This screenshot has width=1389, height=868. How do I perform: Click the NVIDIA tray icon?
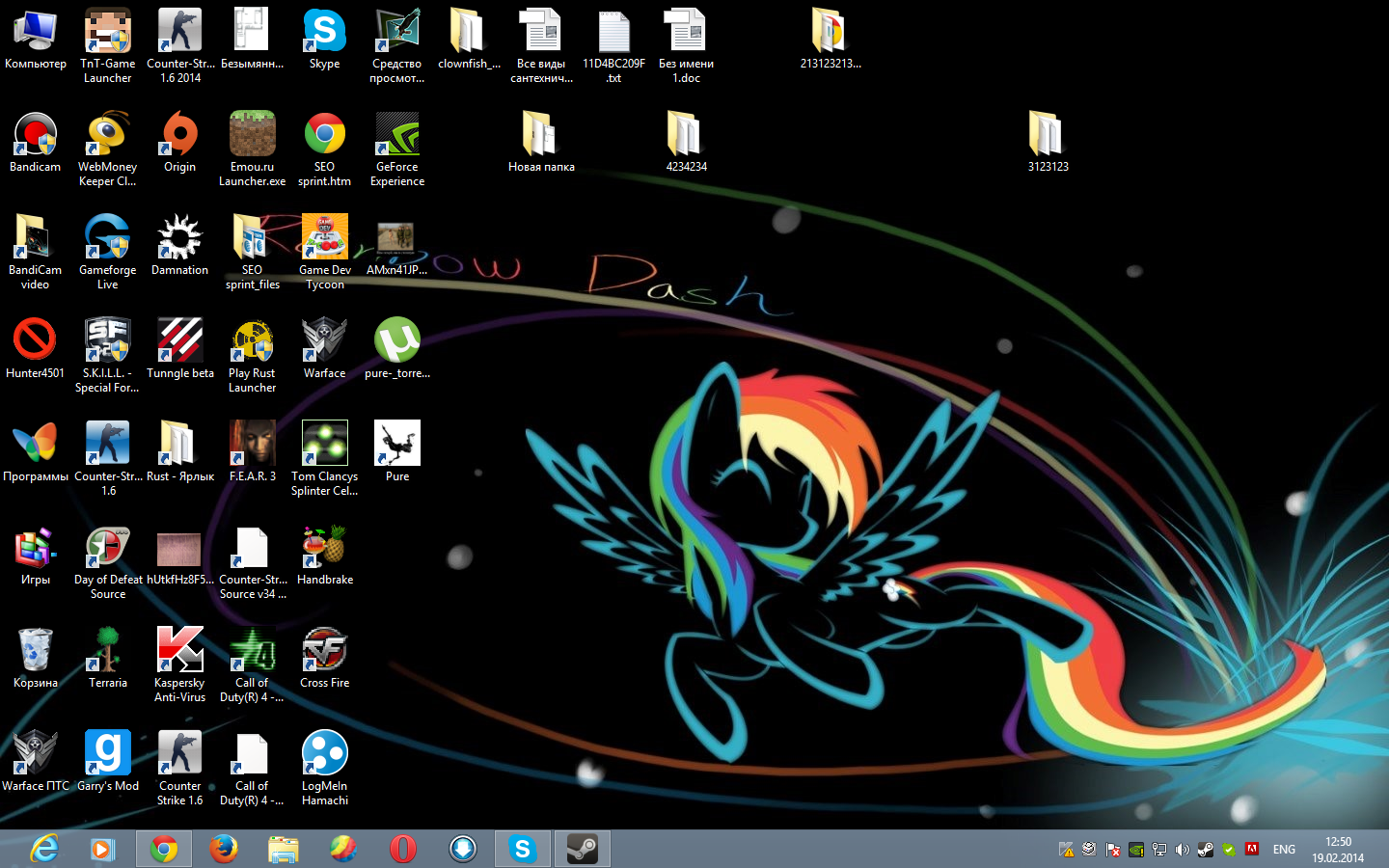(1136, 850)
